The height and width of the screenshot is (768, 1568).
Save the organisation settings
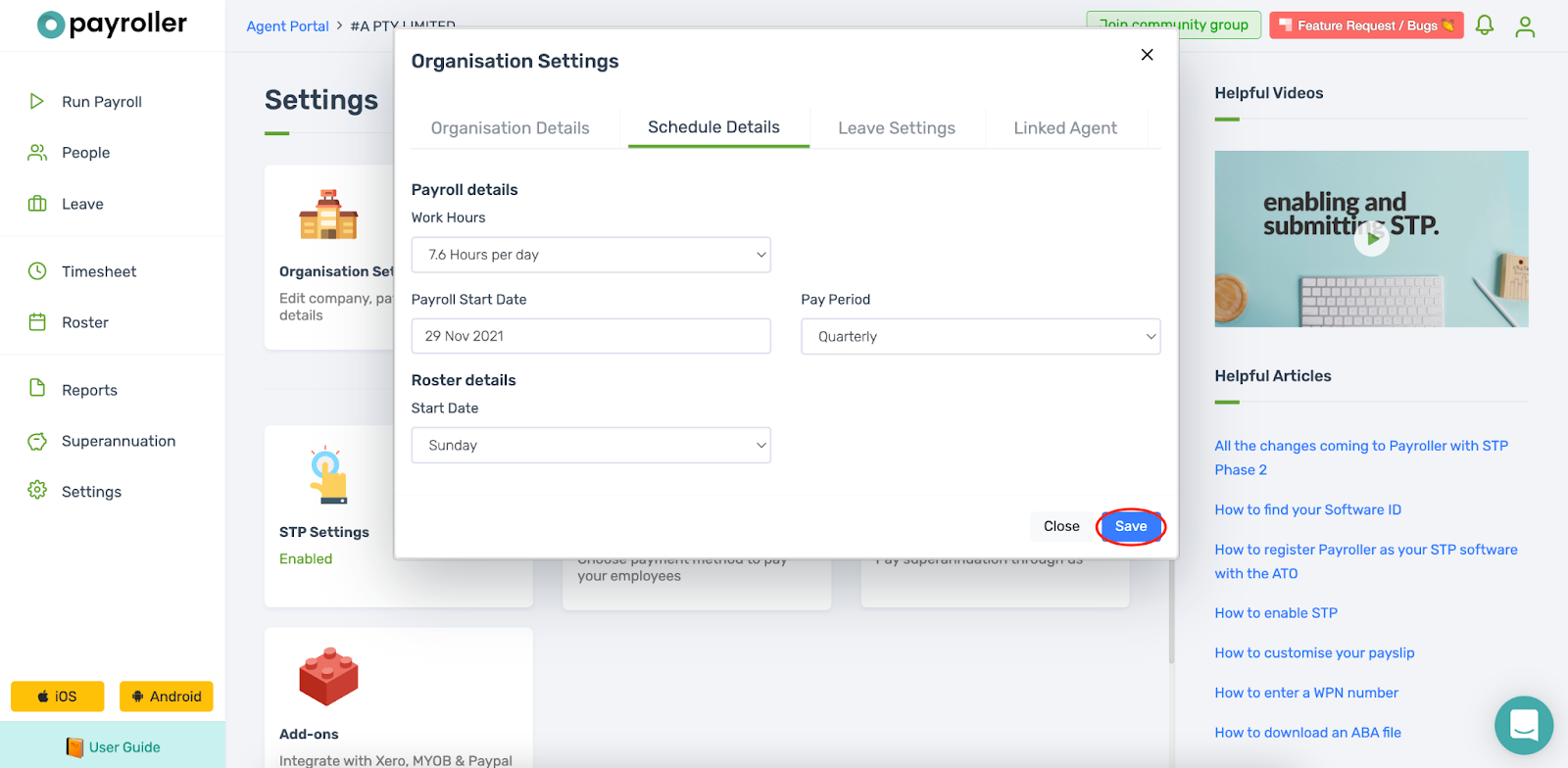tap(1131, 526)
